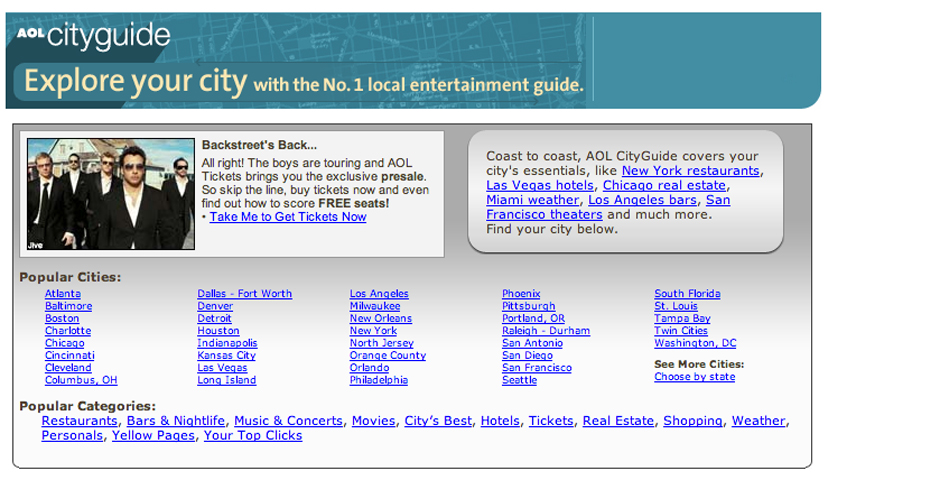
Task: Select Phoenix city link
Action: tap(521, 294)
